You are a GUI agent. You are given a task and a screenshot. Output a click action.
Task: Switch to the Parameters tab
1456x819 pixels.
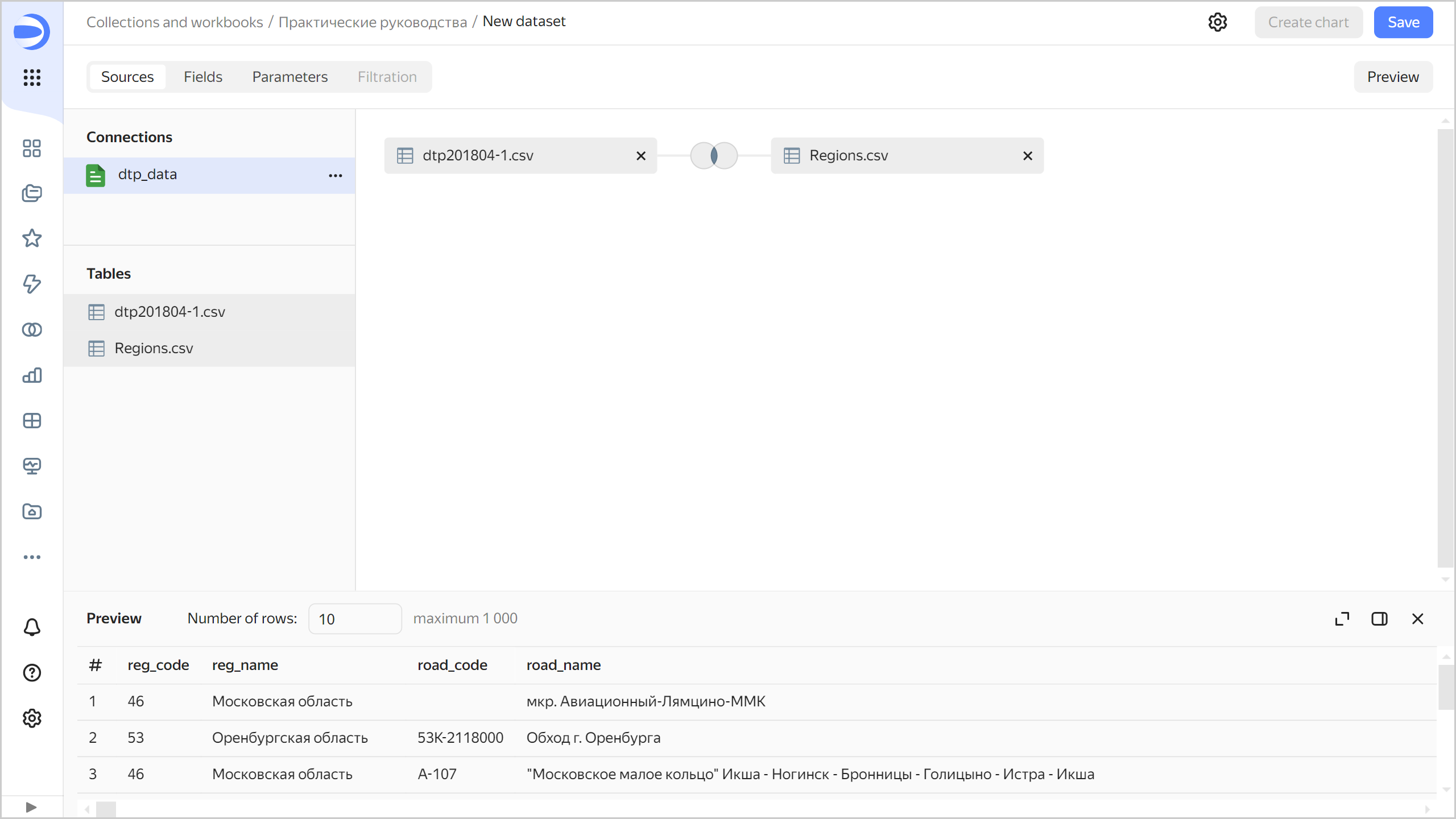tap(289, 77)
